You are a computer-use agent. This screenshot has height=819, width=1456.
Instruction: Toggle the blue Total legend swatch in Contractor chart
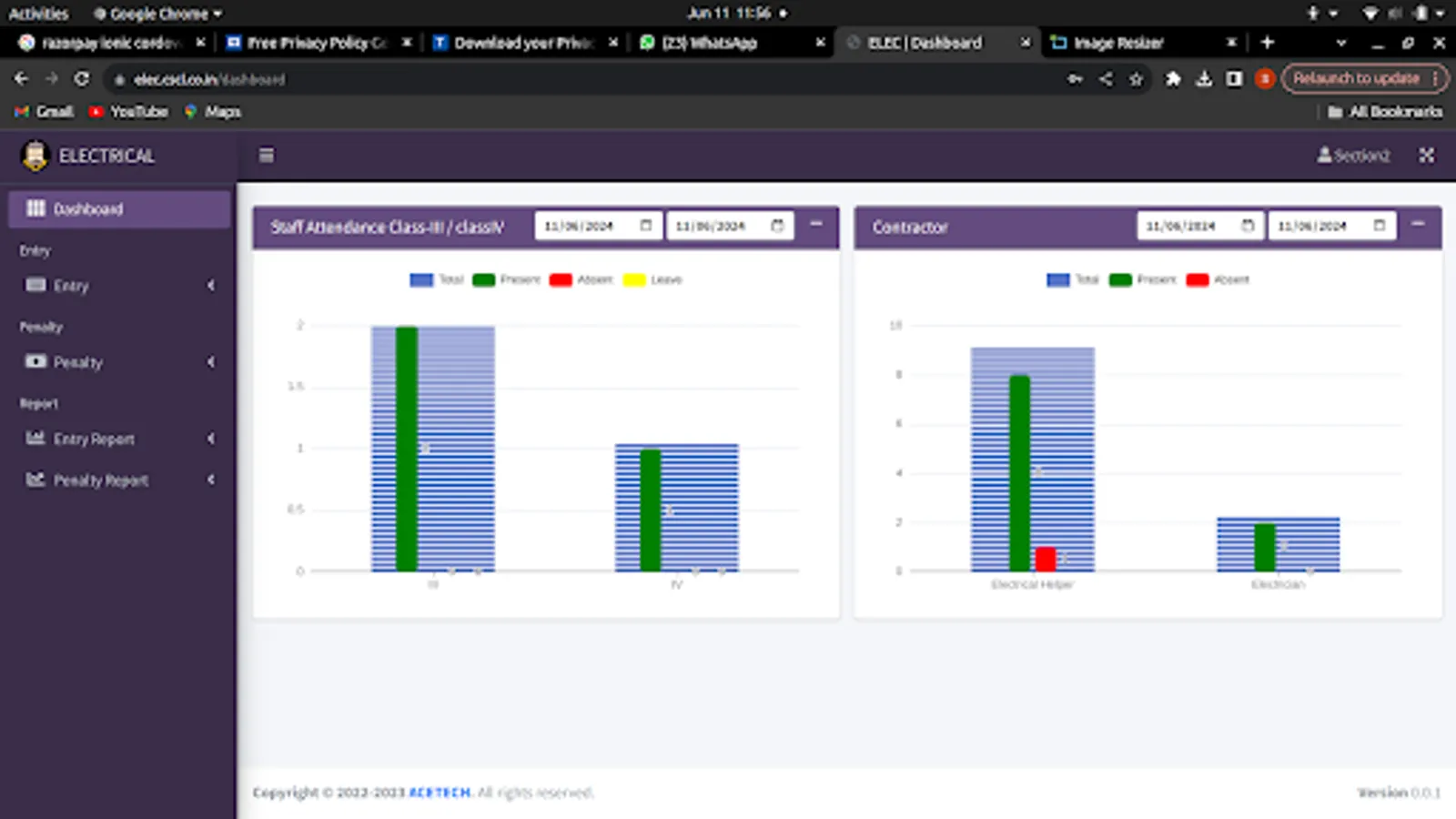(x=1057, y=279)
